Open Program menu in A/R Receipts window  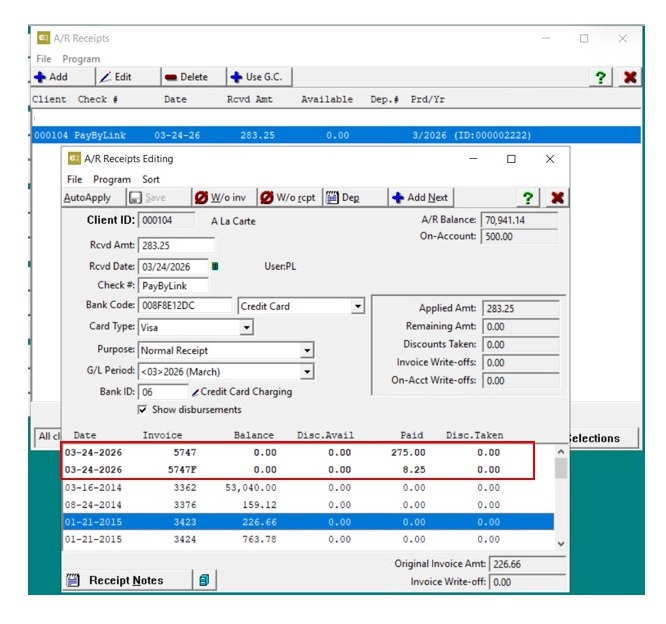coord(81,59)
